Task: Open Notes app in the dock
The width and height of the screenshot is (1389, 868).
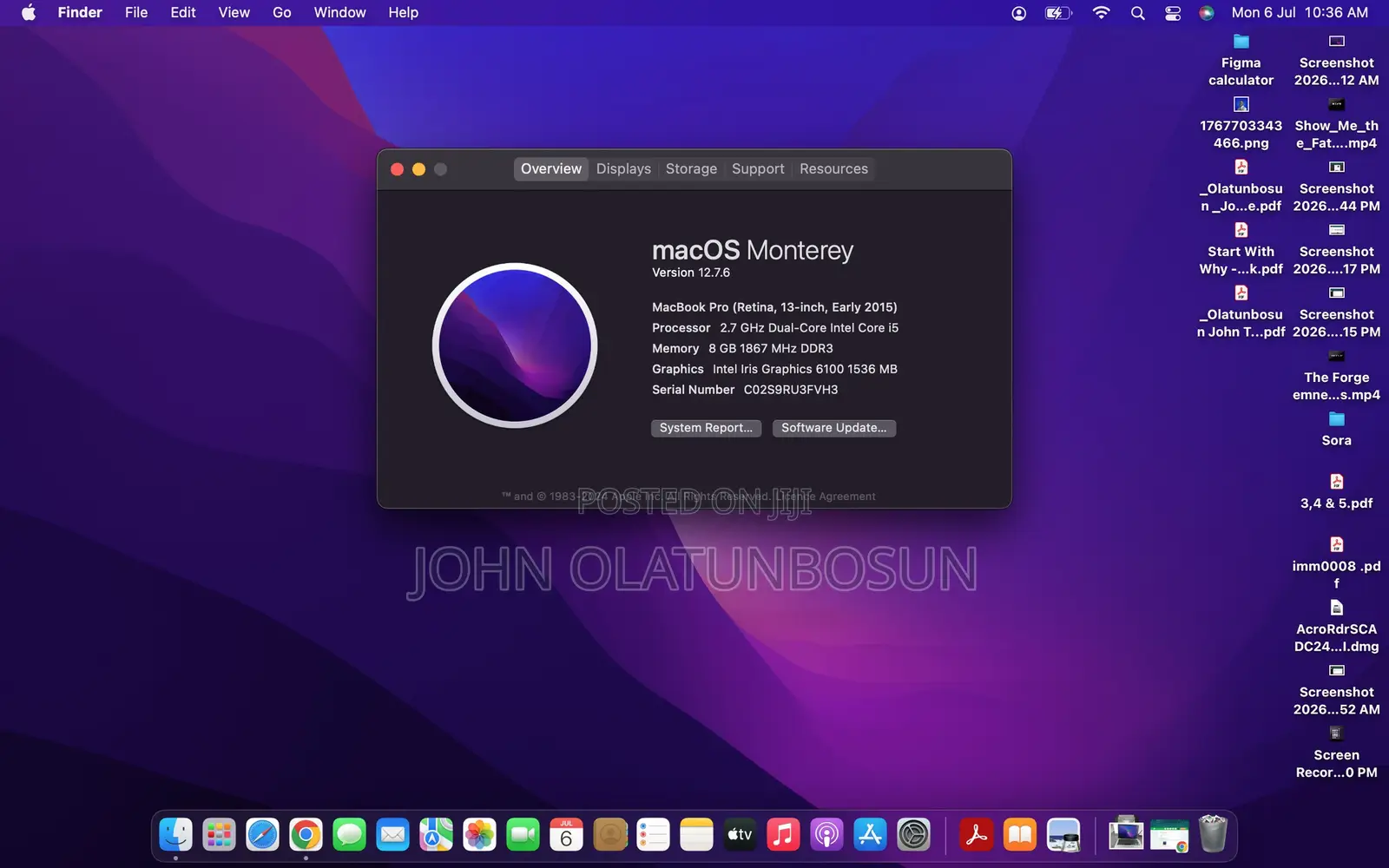Action: click(x=697, y=835)
